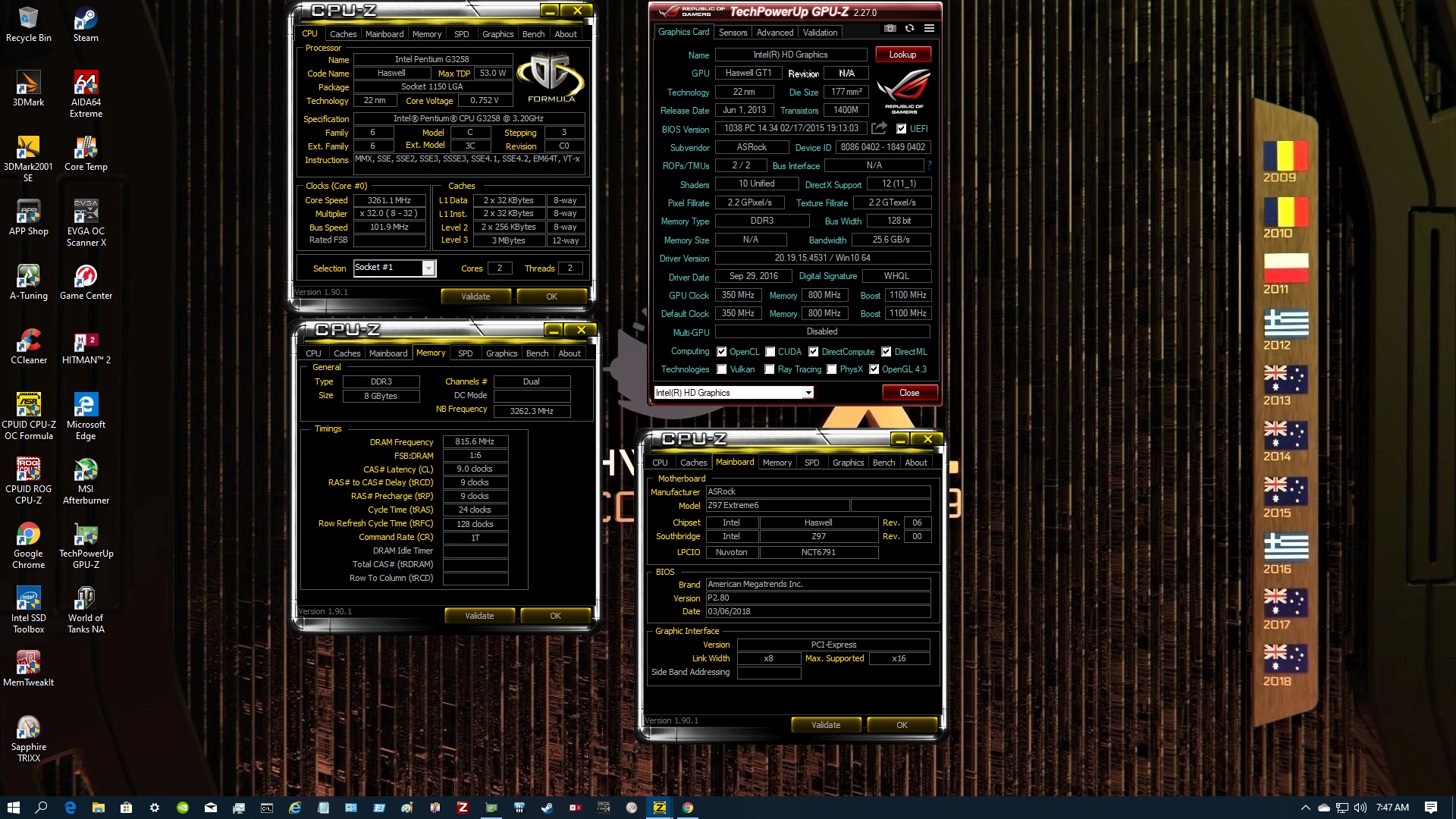Expand Socket #1 selection dropdown

[428, 268]
